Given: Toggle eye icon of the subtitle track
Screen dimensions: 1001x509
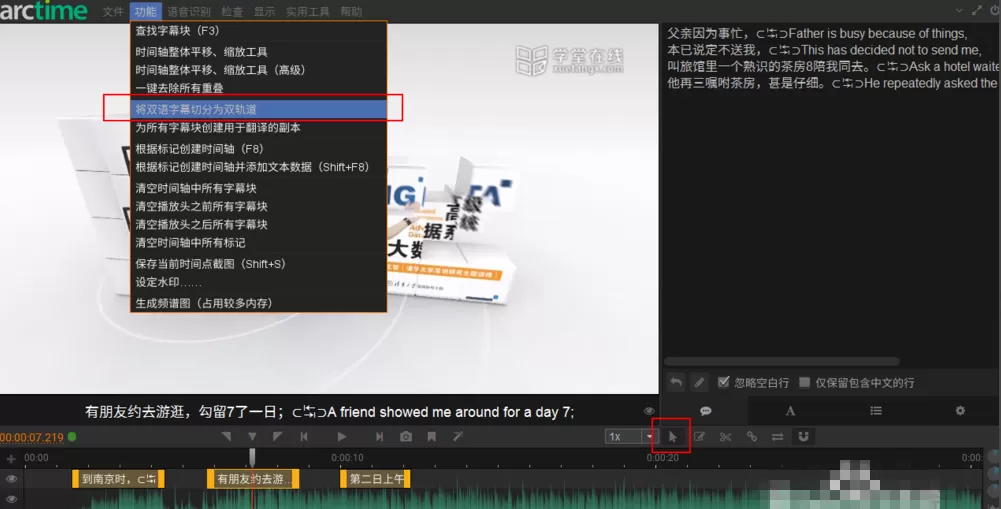Looking at the screenshot, I should [11, 478].
